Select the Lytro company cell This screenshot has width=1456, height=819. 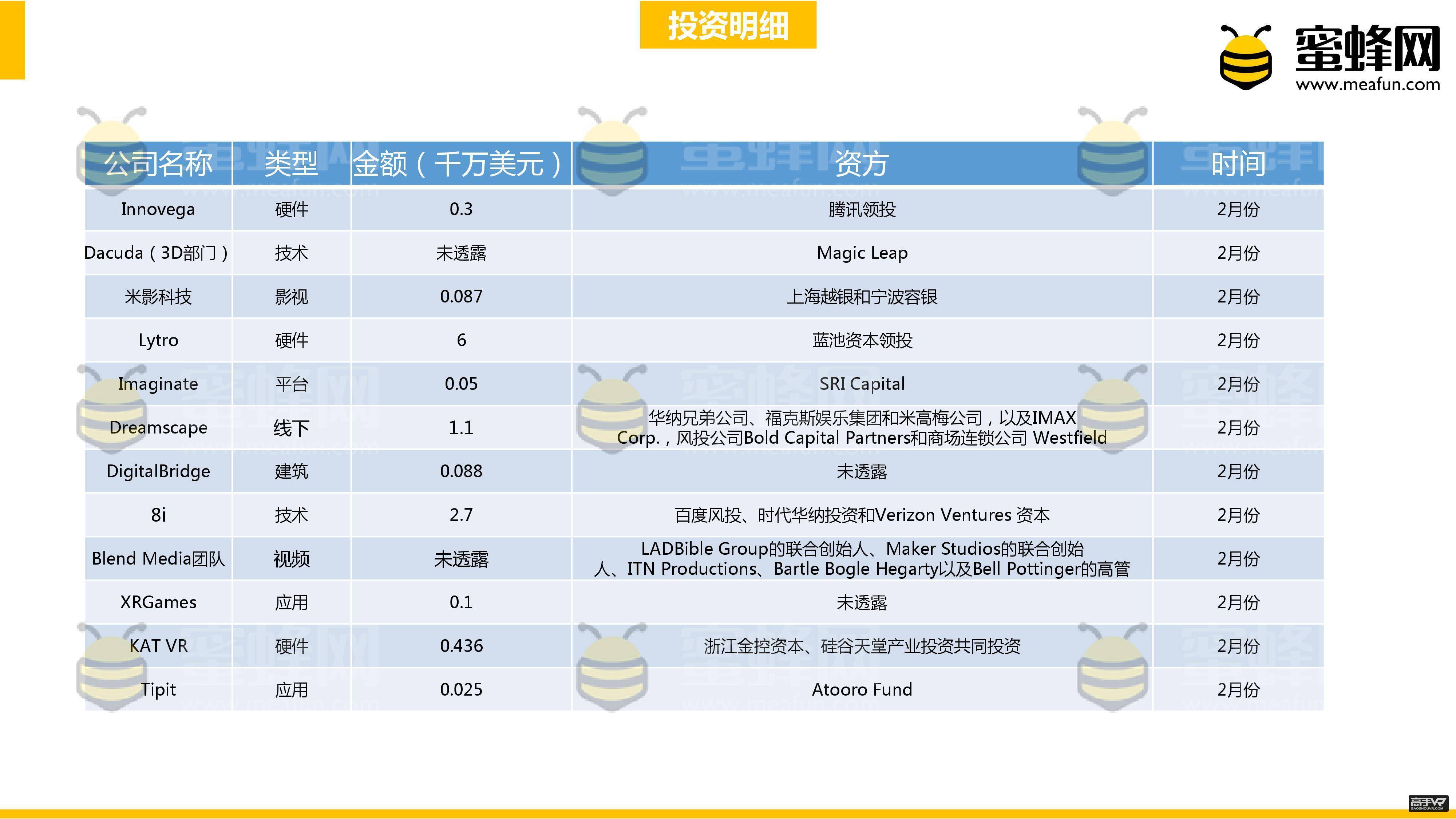click(x=158, y=340)
